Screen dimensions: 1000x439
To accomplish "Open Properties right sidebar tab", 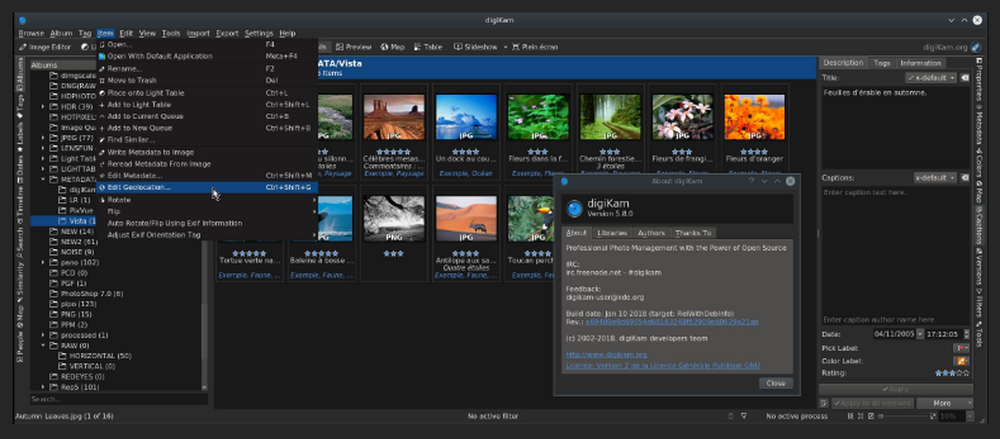I will click(980, 79).
